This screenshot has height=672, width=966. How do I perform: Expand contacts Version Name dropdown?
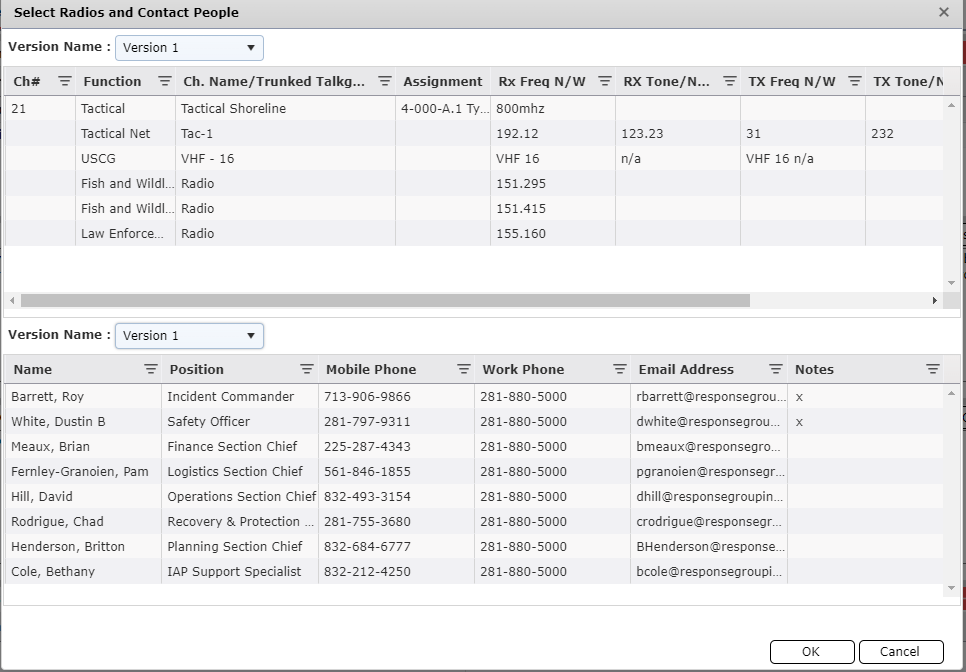[189, 336]
